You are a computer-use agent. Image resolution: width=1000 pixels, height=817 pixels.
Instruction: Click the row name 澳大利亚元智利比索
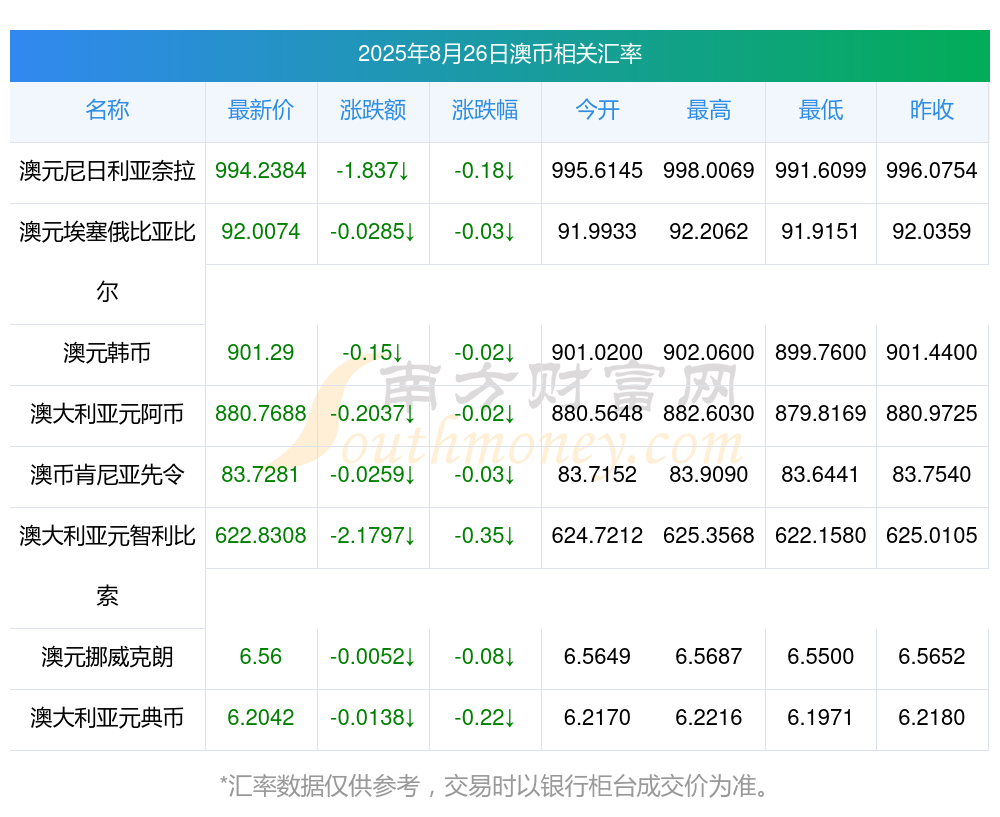pos(107,566)
